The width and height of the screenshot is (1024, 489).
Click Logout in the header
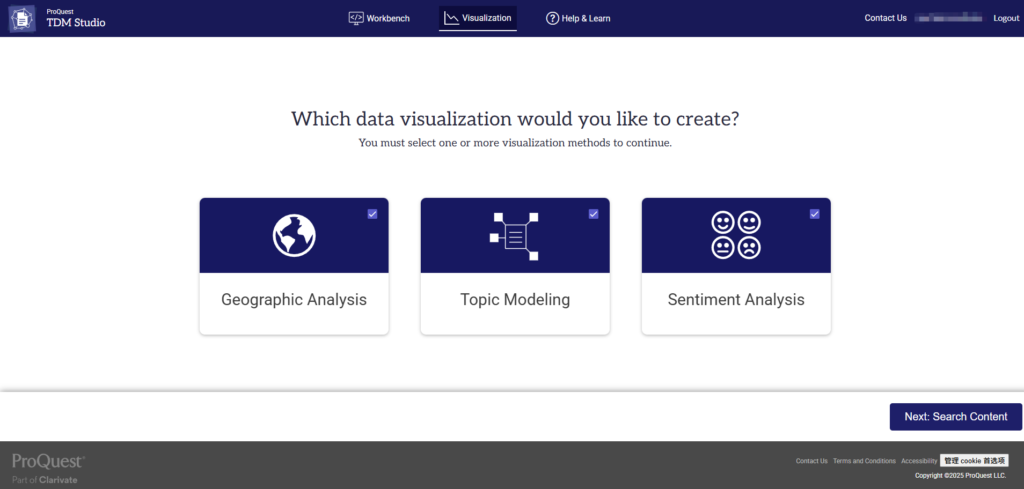point(1005,18)
